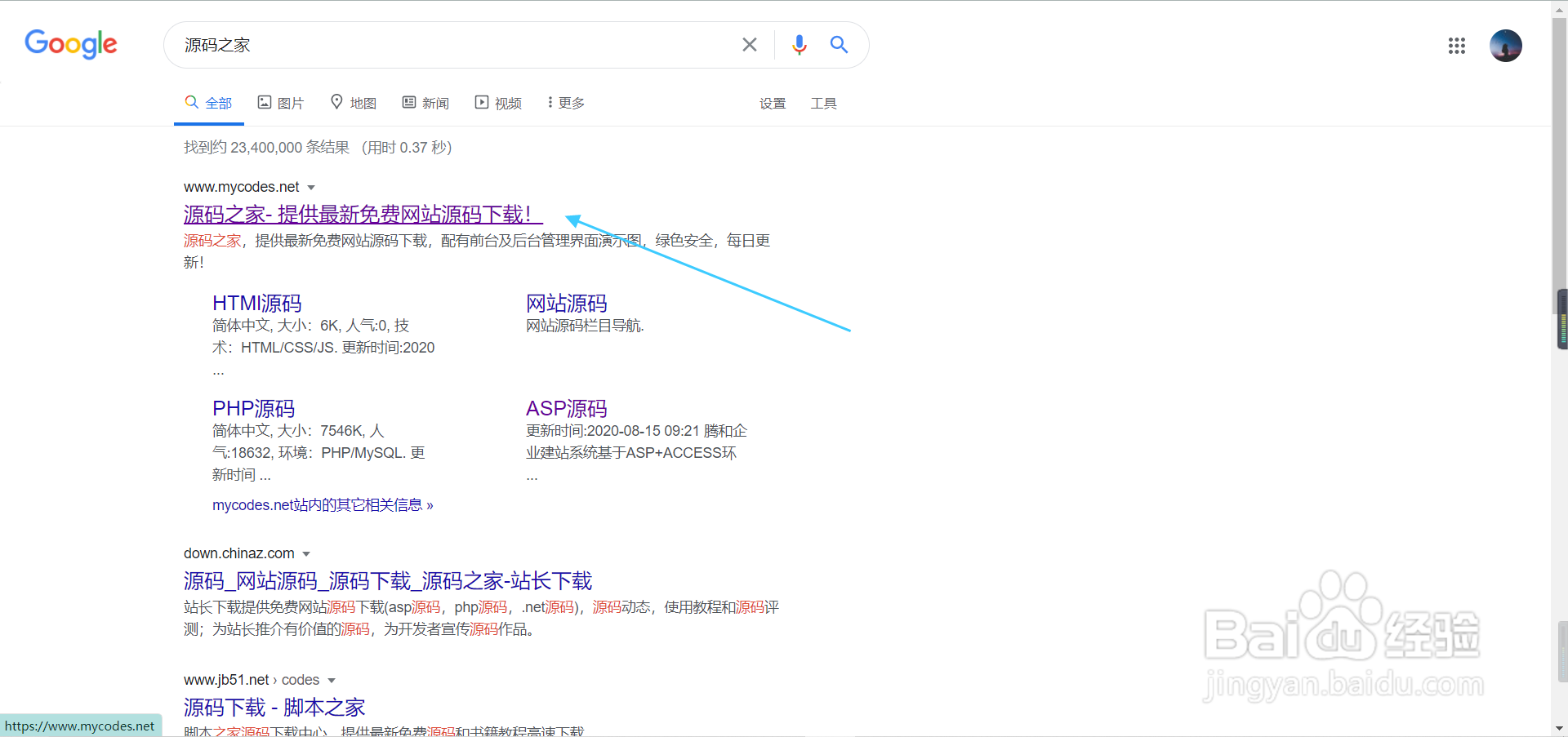Click the www.jb51.net URL text
The image size is (1568, 737).
coord(226,680)
